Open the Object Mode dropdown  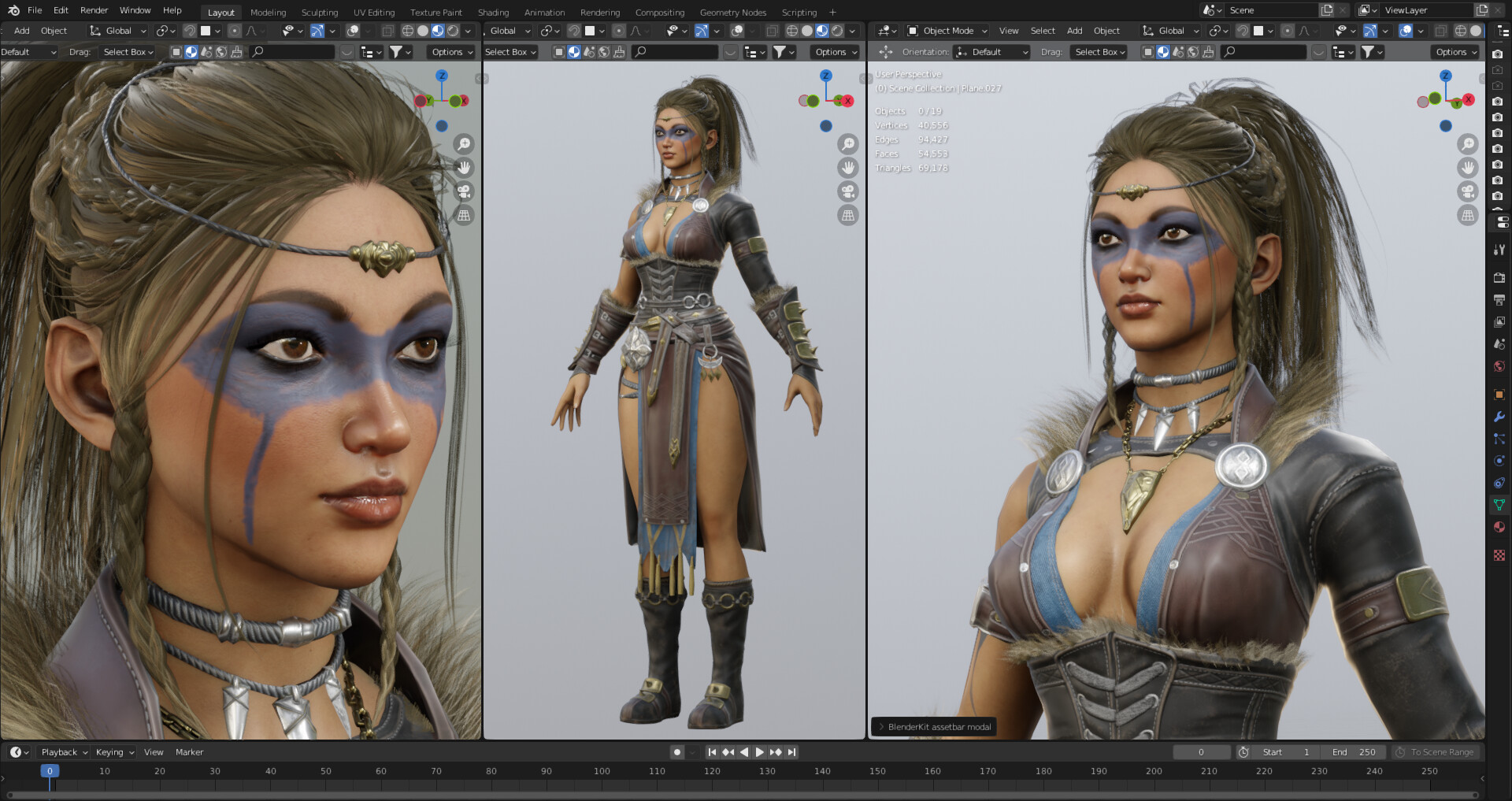click(x=947, y=31)
